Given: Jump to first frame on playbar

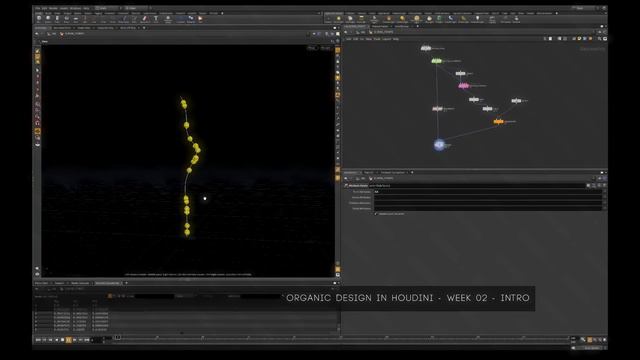Looking at the screenshot, I should (x=38, y=340).
